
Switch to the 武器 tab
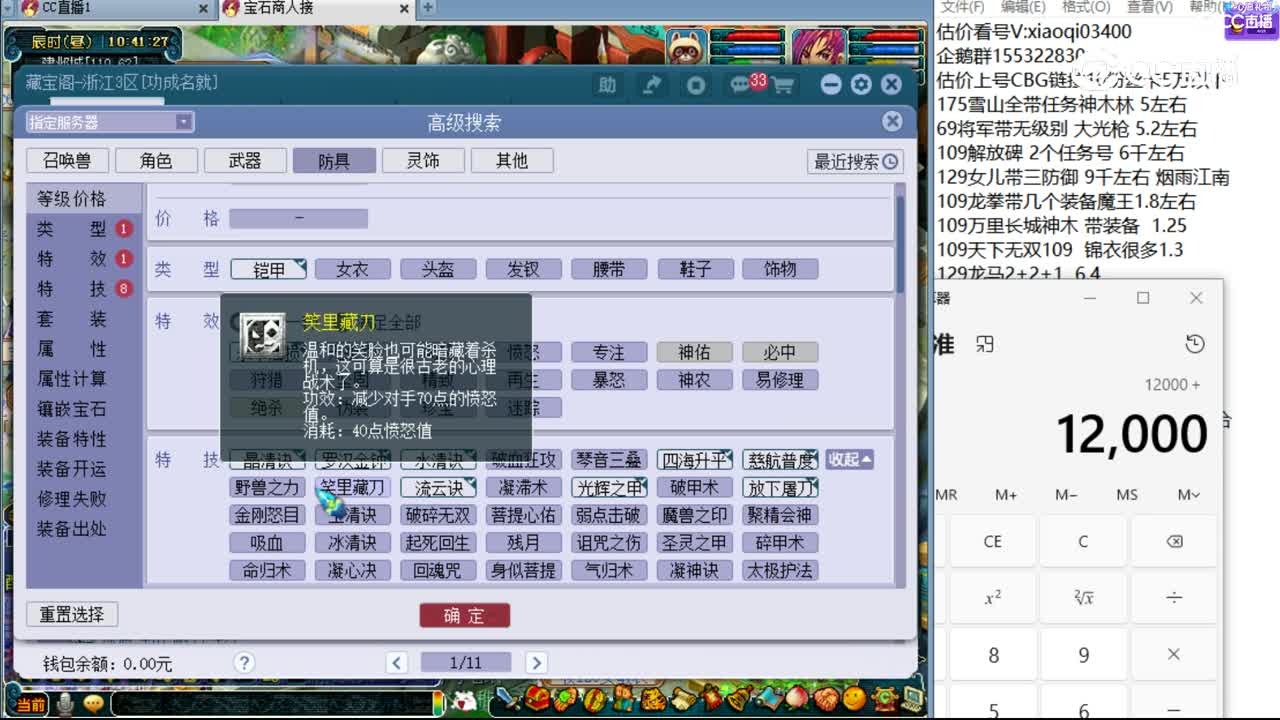point(245,160)
